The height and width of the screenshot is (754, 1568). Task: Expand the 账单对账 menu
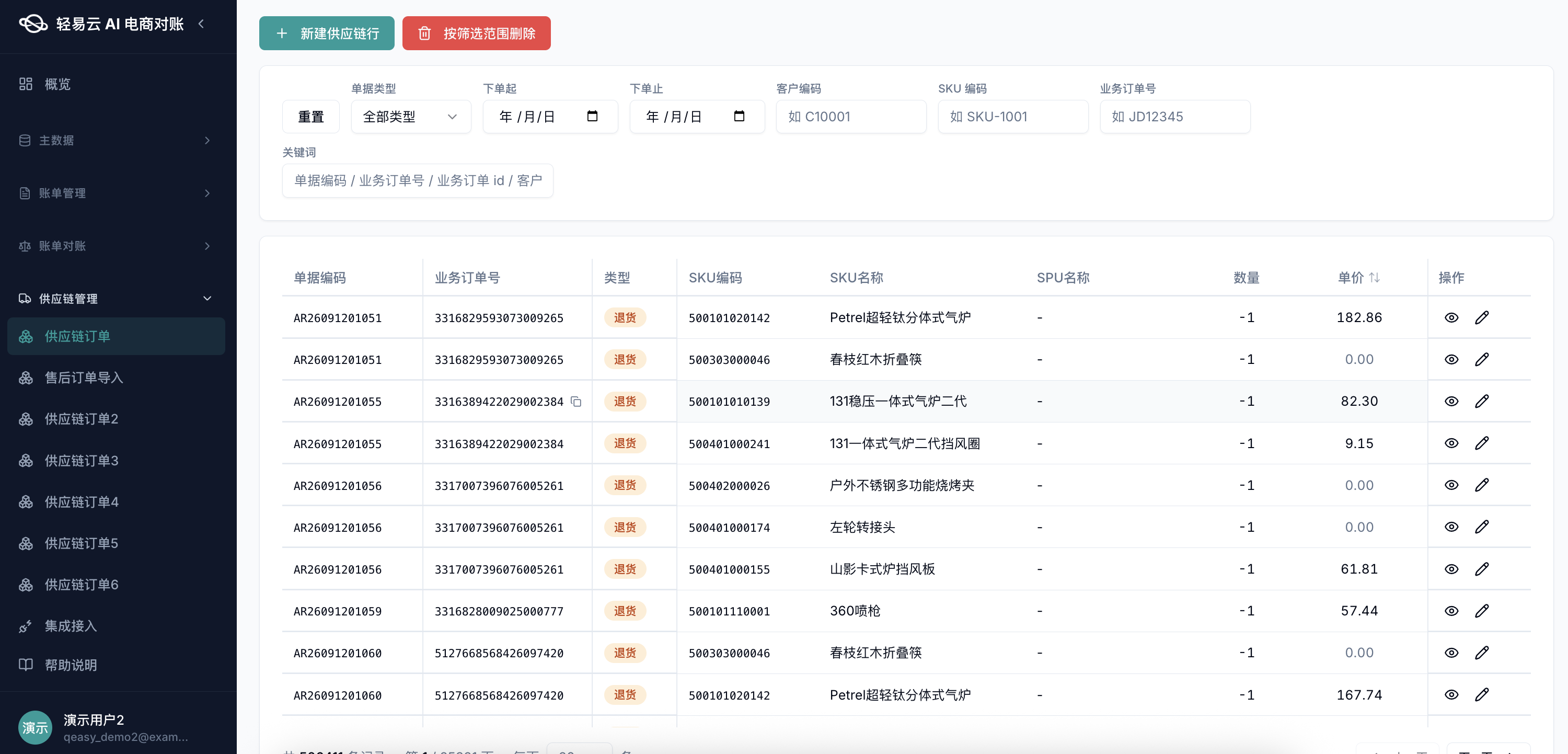116,246
